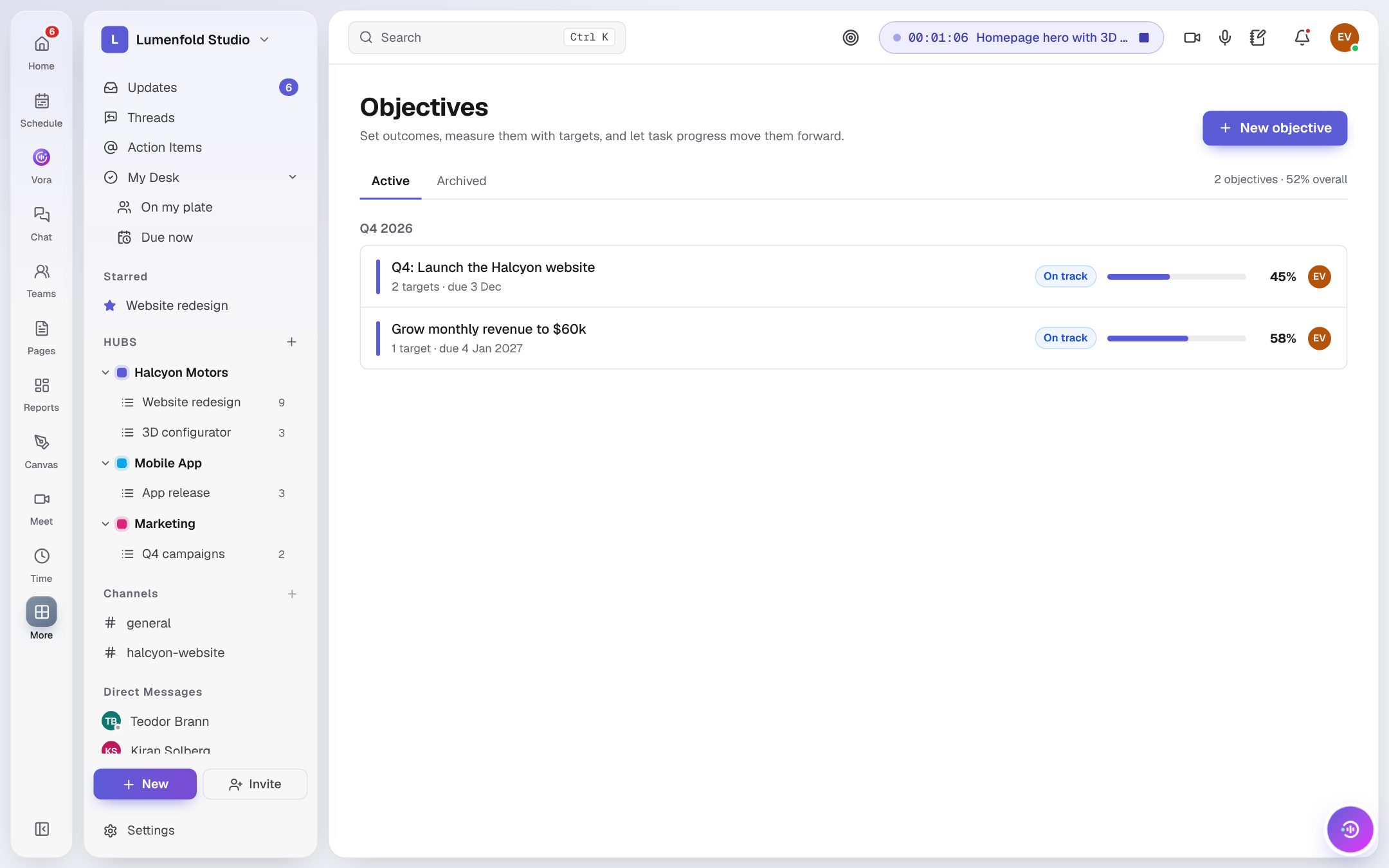Collapse the Marketing hub
Image resolution: width=1389 pixels, height=868 pixels.
coord(105,523)
